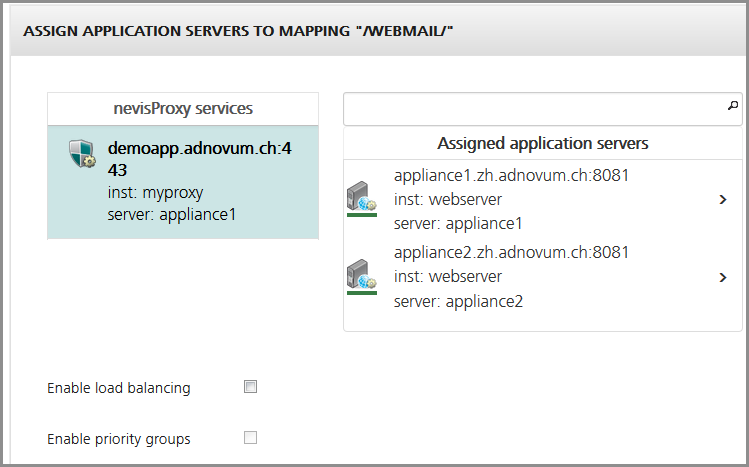Click the nevisProxy shield icon for demoapp.adnovum.ch

tap(82, 154)
